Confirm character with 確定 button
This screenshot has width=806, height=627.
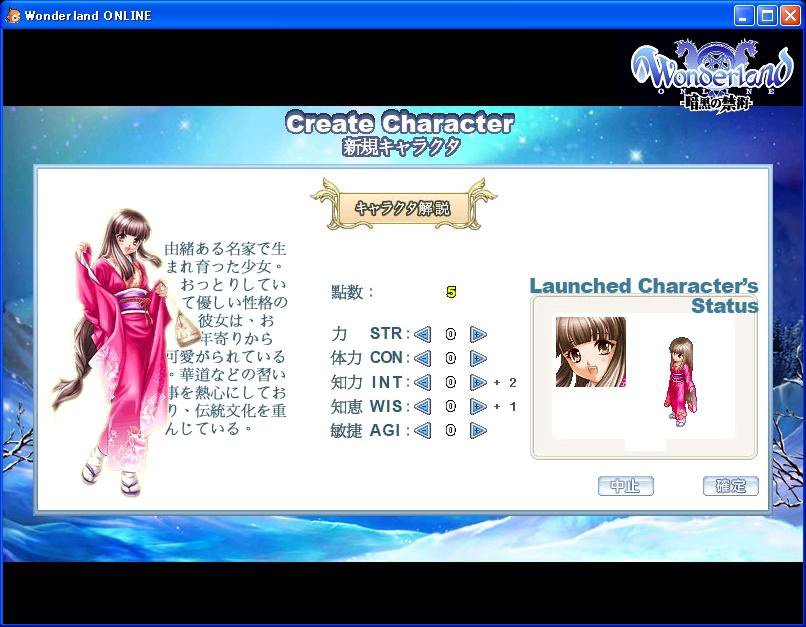[730, 486]
